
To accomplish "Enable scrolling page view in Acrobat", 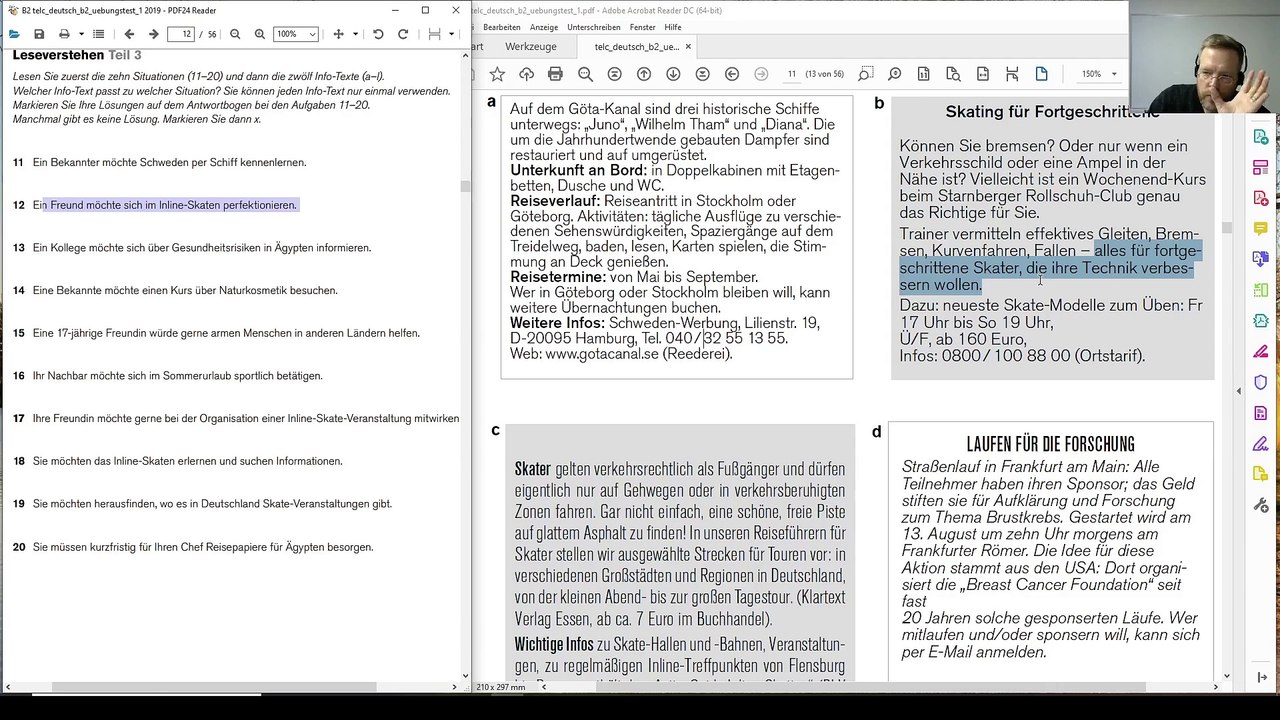I will (1012, 74).
